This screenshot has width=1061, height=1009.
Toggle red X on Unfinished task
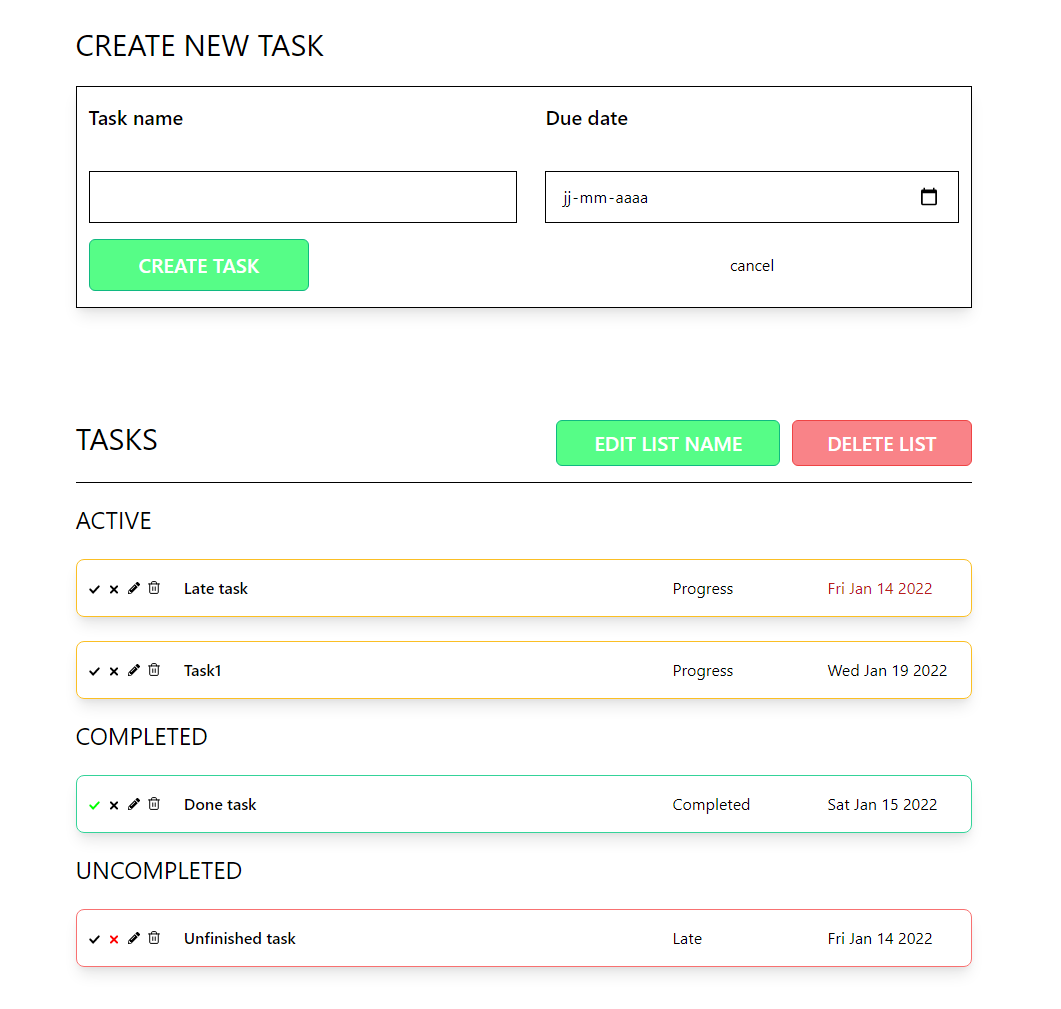[114, 939]
